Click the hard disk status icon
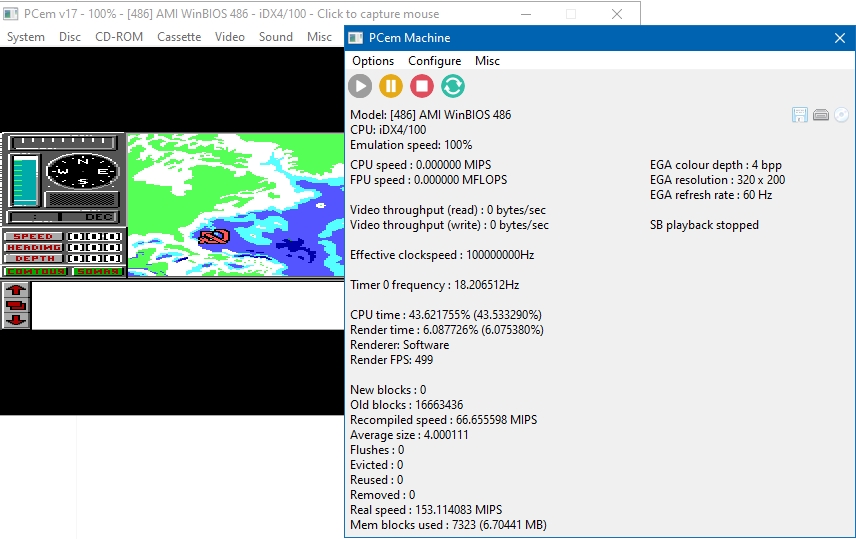The height and width of the screenshot is (539, 856). pyautogui.click(x=821, y=115)
